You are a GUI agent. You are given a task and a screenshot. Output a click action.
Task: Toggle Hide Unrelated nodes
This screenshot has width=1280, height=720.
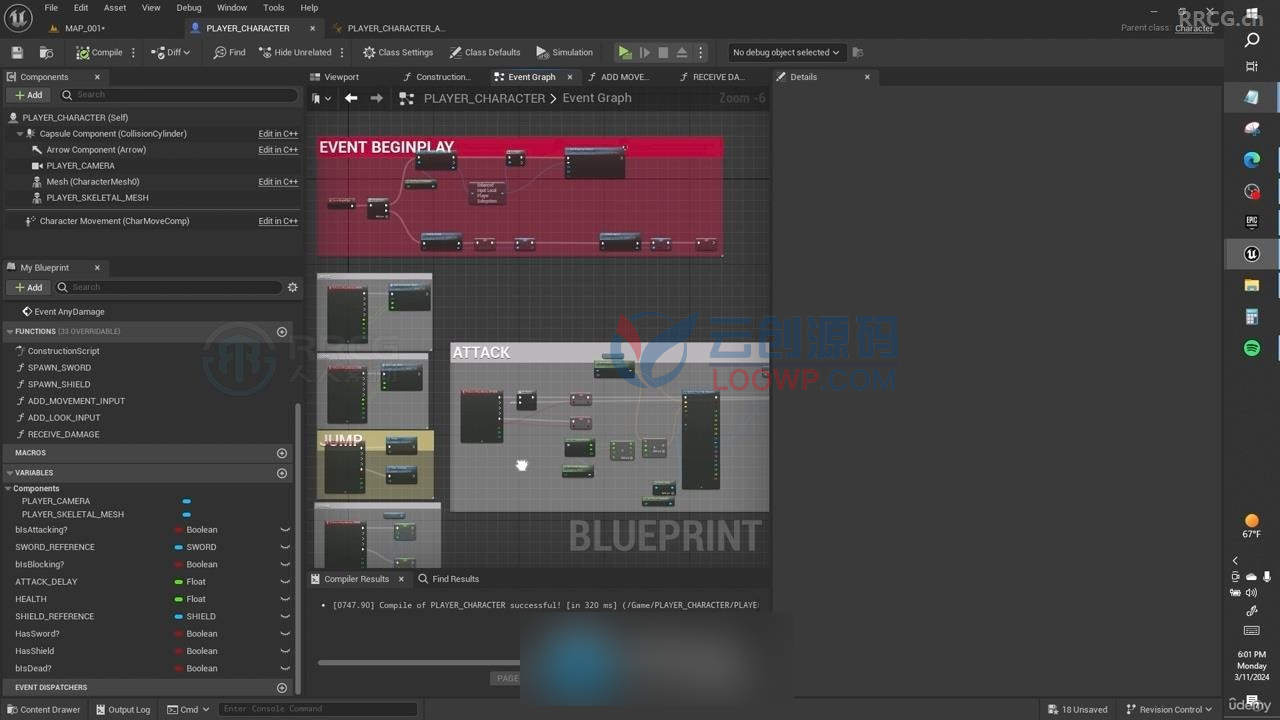pyautogui.click(x=295, y=52)
